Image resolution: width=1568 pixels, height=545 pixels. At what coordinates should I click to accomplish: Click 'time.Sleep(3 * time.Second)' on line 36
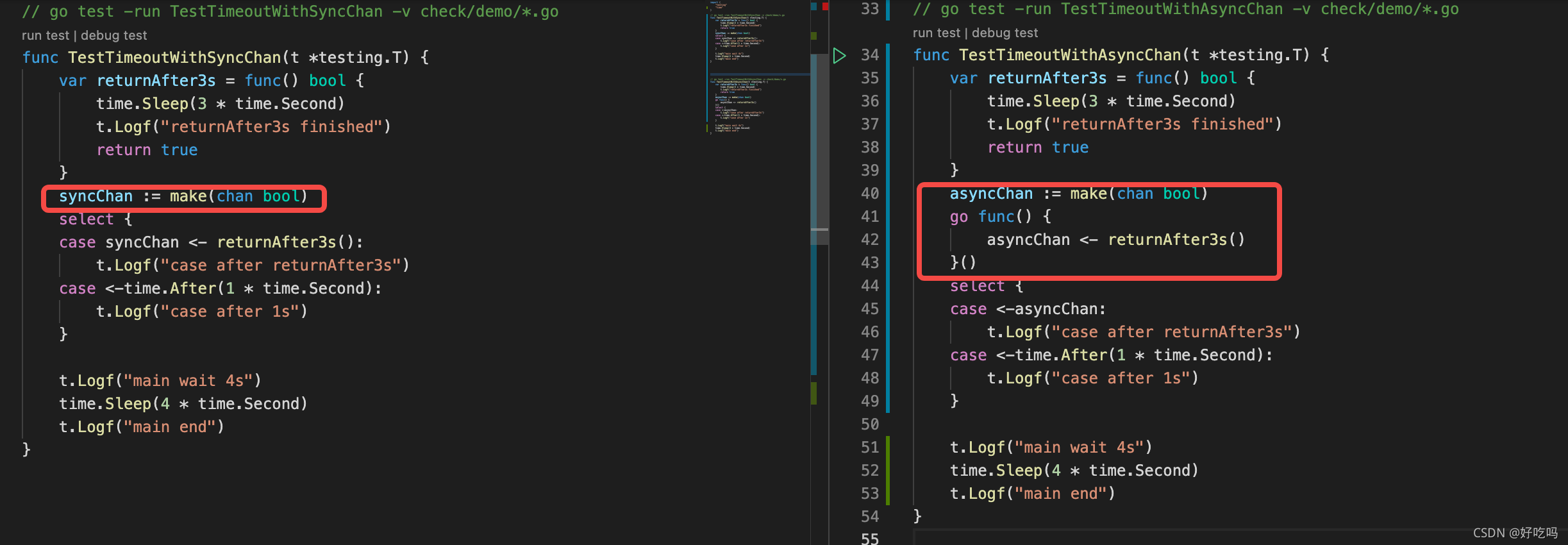click(x=1112, y=101)
